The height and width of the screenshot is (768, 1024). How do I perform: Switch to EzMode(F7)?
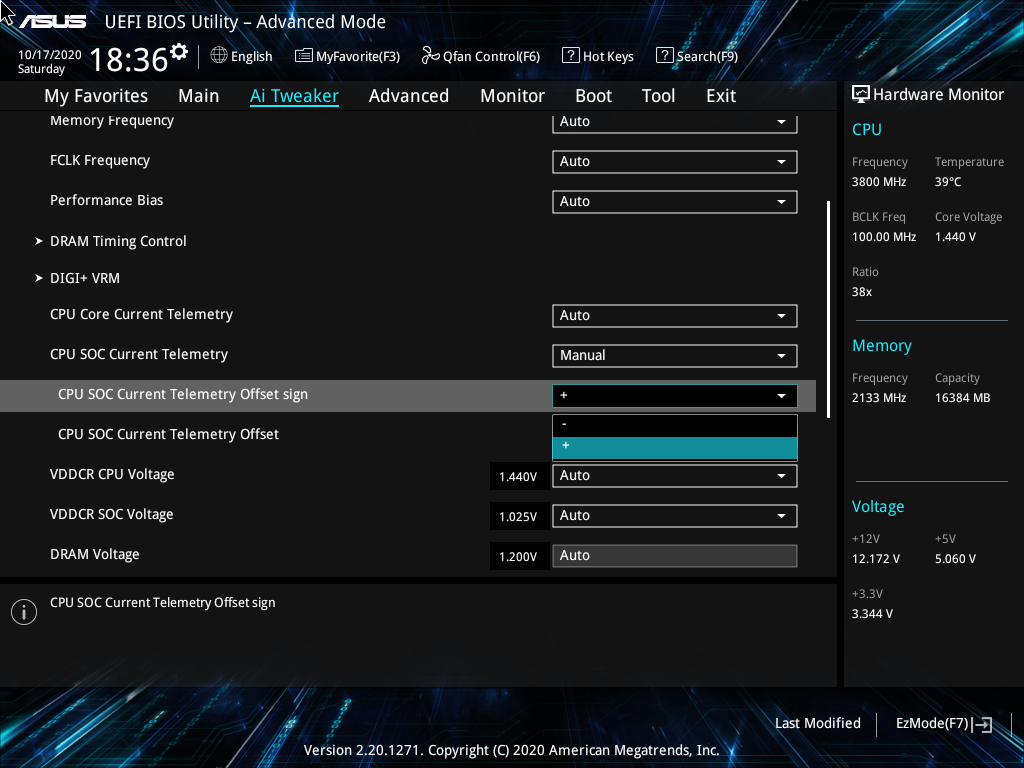pyautogui.click(x=944, y=723)
